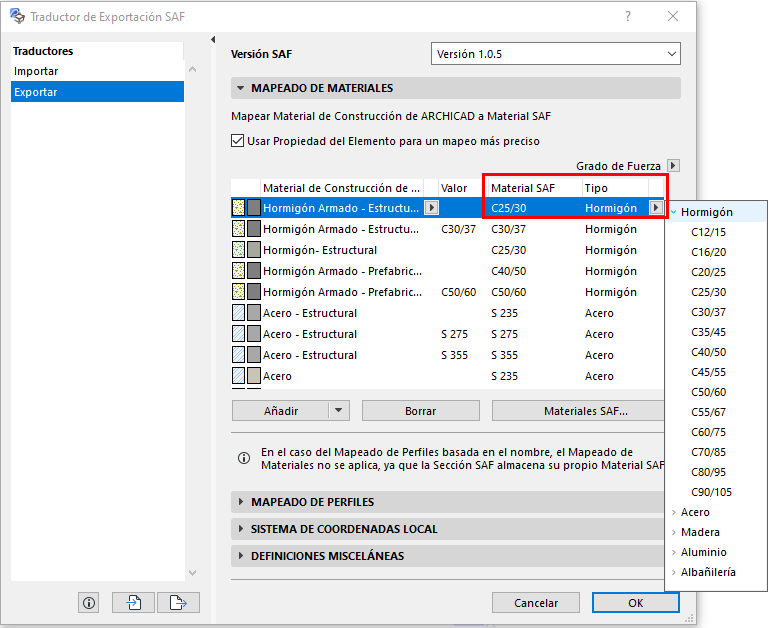
Task: Open the Añadir button dropdown arrow
Action: [339, 410]
